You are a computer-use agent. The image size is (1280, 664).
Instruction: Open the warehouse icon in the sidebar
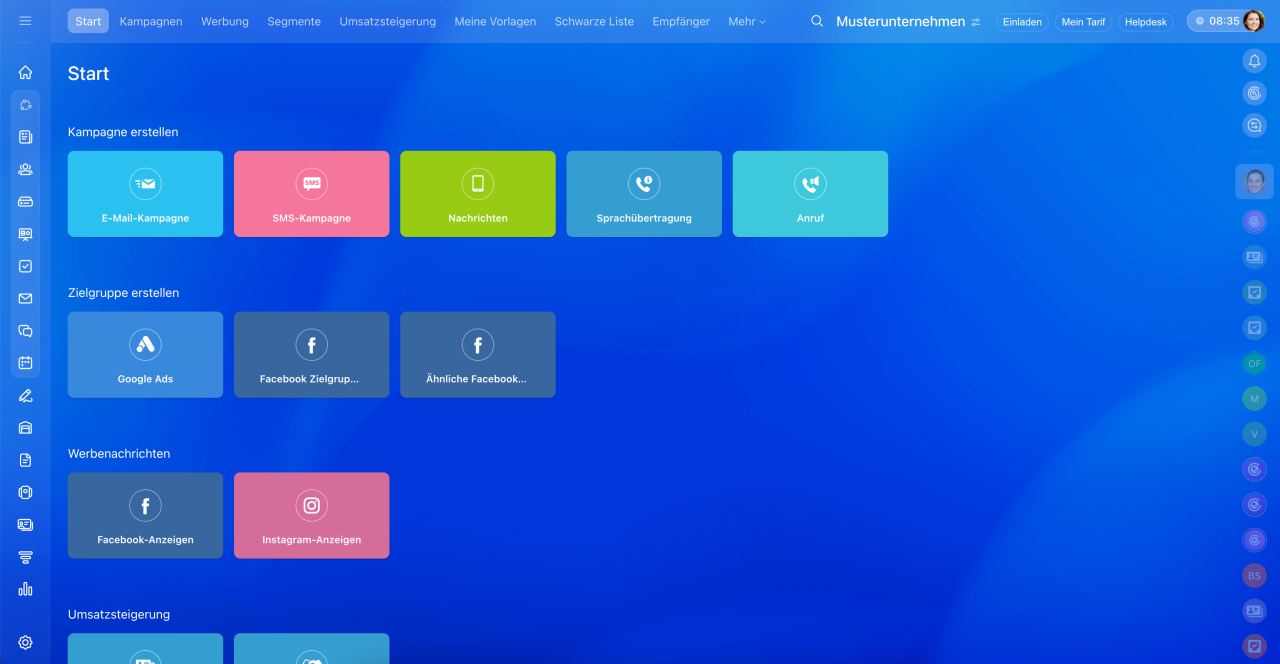coord(25,427)
